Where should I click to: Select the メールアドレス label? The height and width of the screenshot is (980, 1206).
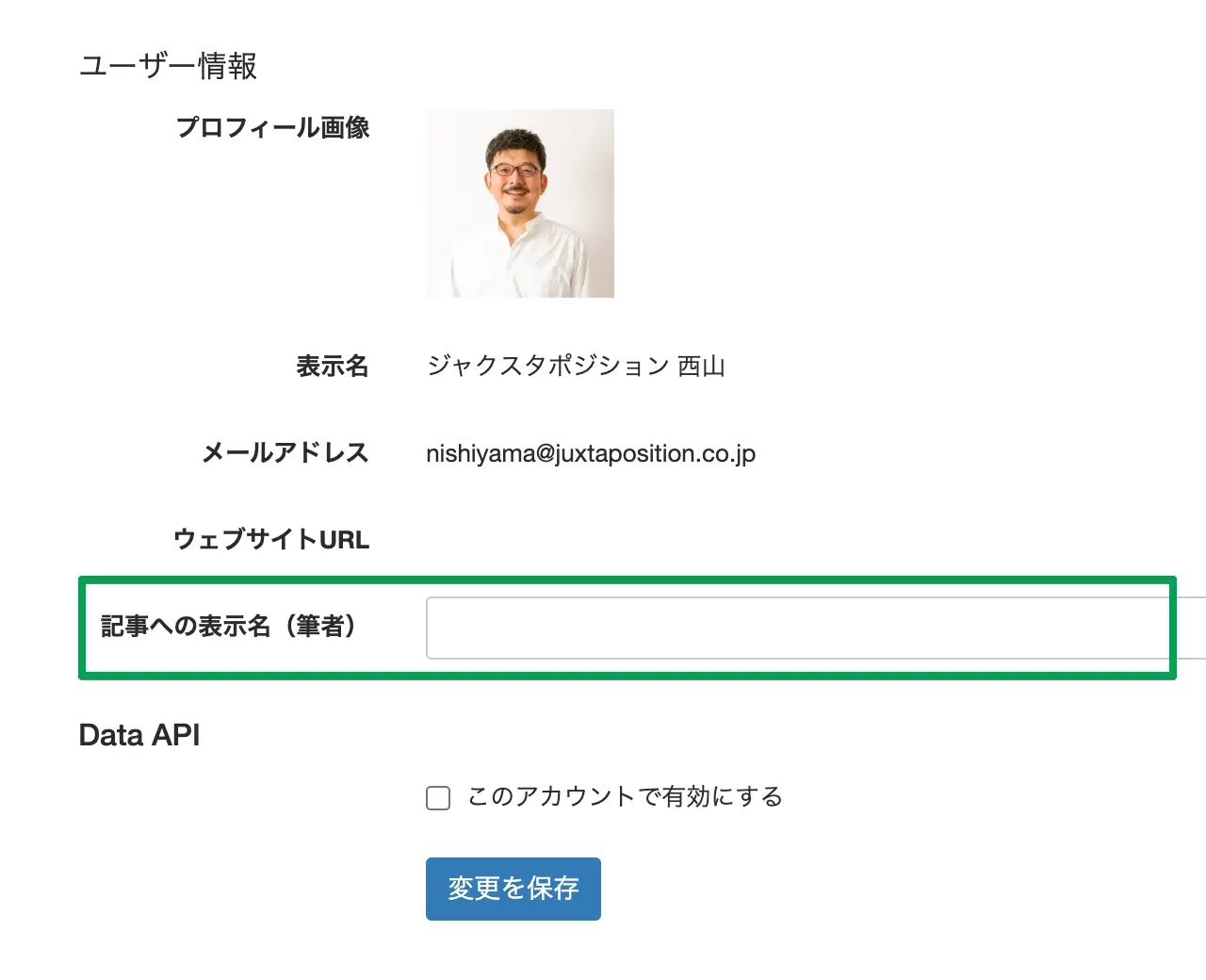click(285, 453)
